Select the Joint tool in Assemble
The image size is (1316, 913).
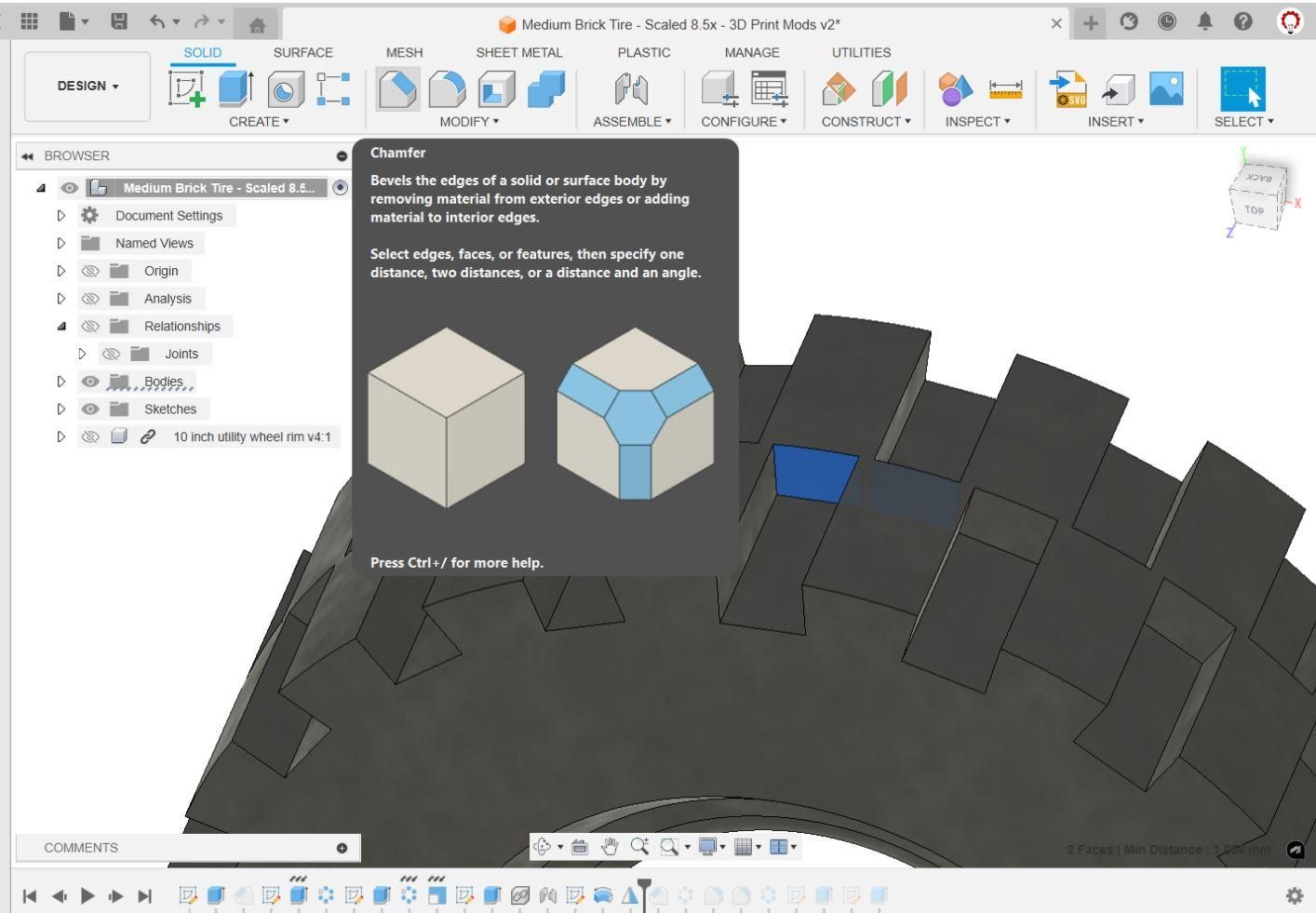click(631, 89)
